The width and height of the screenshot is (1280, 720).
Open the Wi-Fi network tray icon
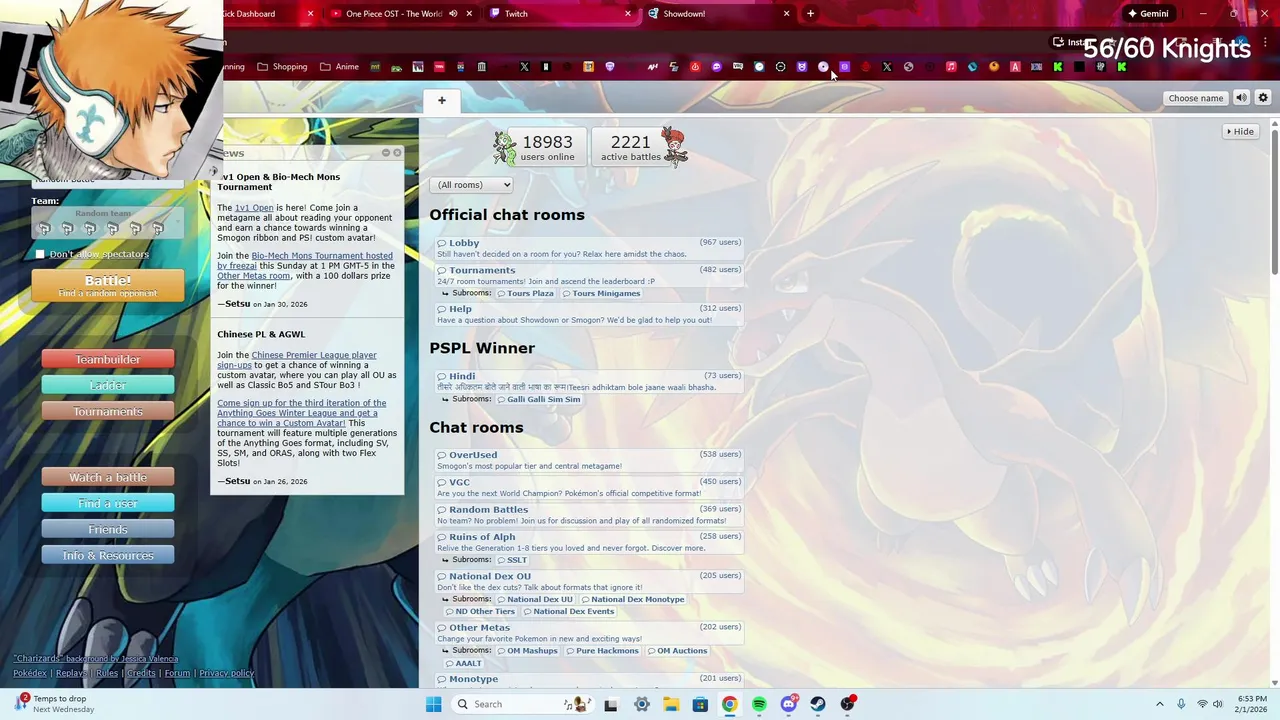click(x=1202, y=704)
